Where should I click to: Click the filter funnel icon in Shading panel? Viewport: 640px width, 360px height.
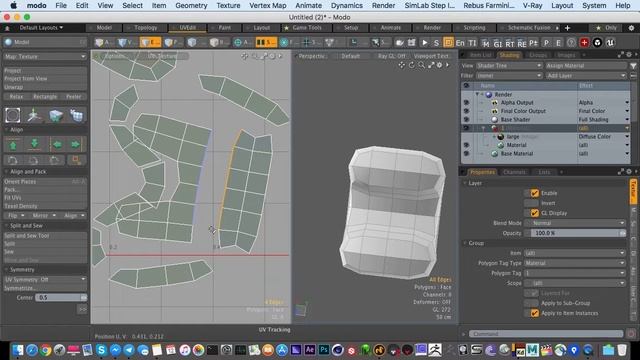click(633, 65)
